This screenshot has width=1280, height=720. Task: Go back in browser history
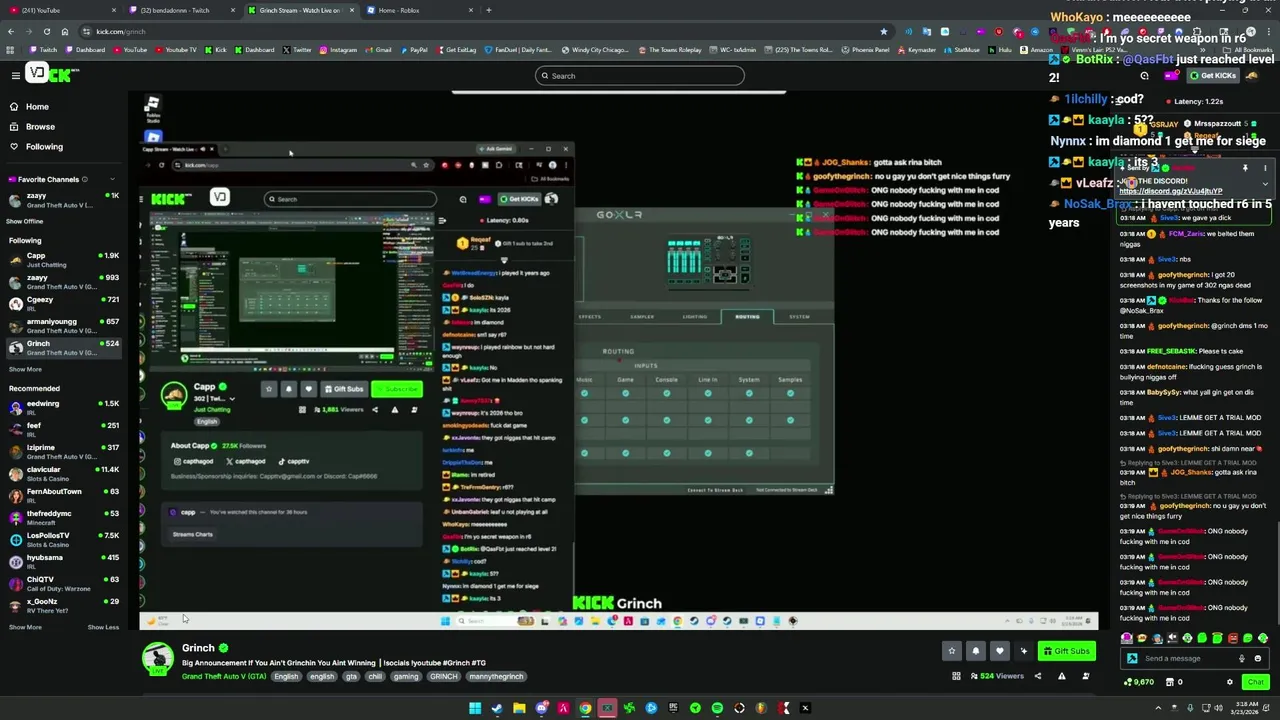pos(10,31)
